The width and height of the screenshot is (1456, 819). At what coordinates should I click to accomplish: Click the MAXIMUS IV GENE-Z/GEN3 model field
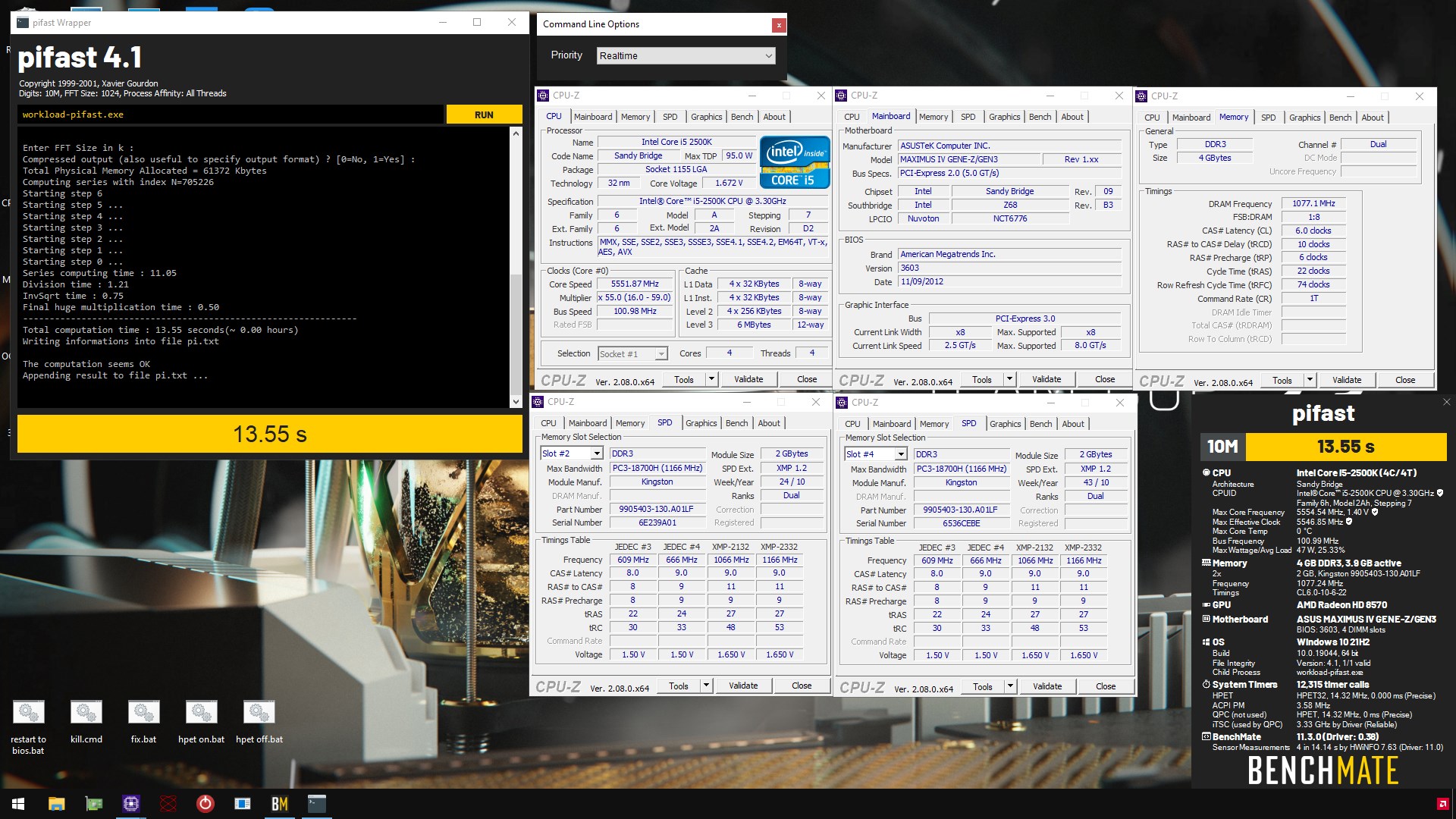[968, 160]
